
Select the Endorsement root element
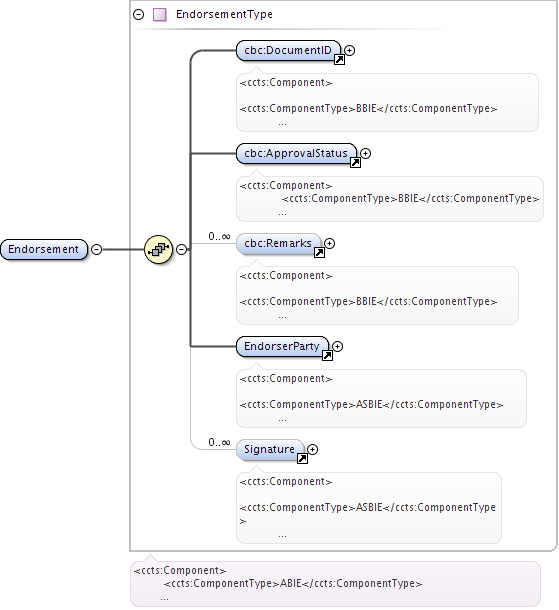(44, 249)
